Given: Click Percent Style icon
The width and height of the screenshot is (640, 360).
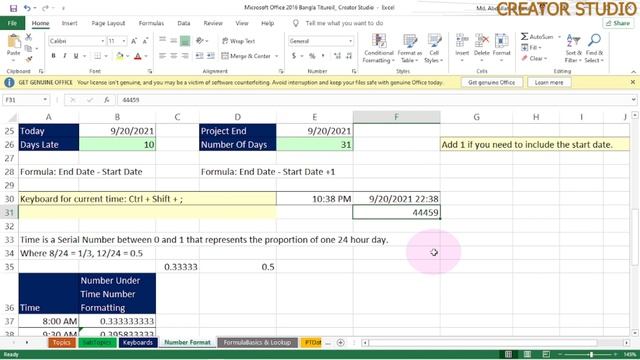Looking at the screenshot, I should click(x=312, y=56).
